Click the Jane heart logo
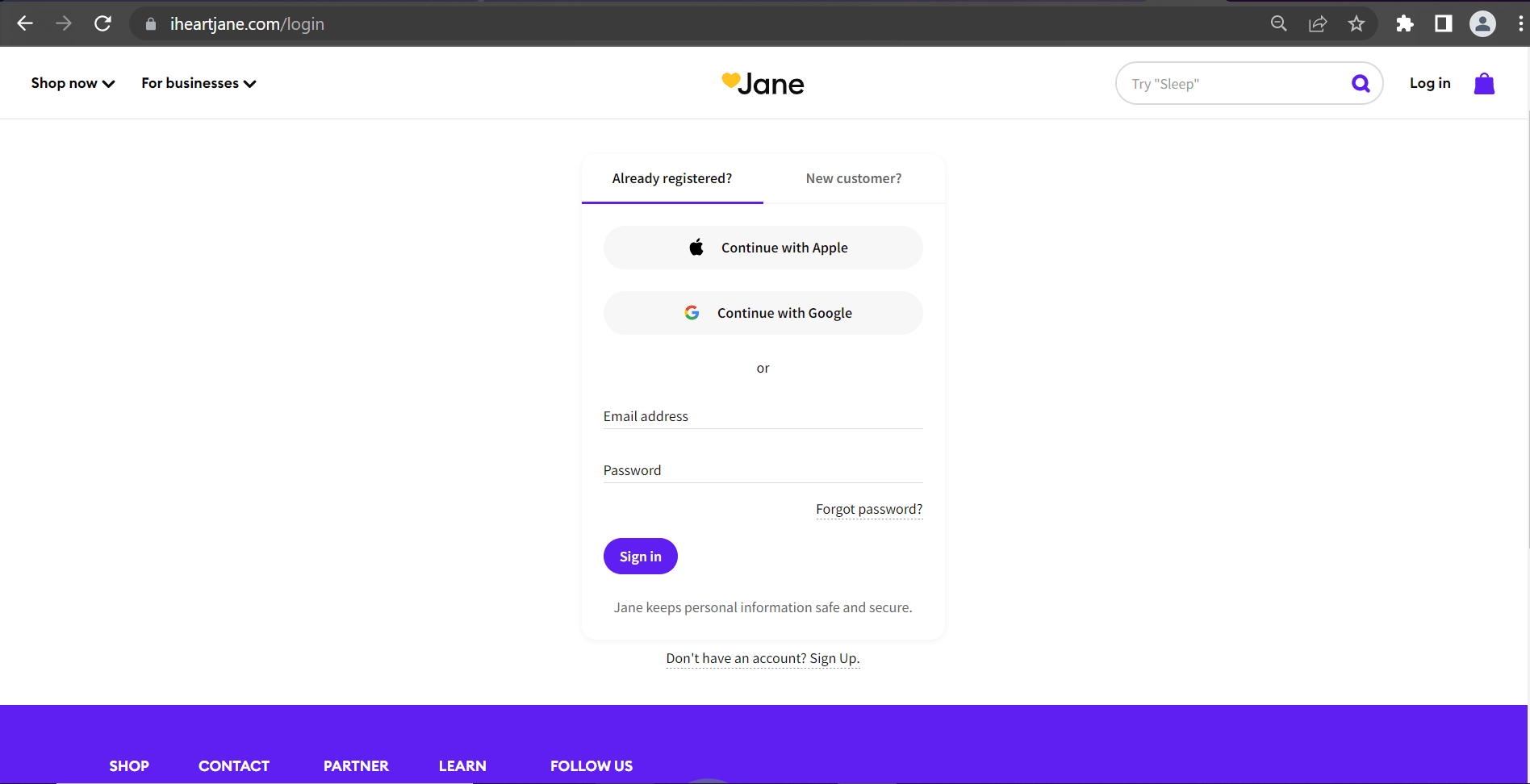Screen dimensions: 1530x784 pyautogui.click(x=763, y=83)
